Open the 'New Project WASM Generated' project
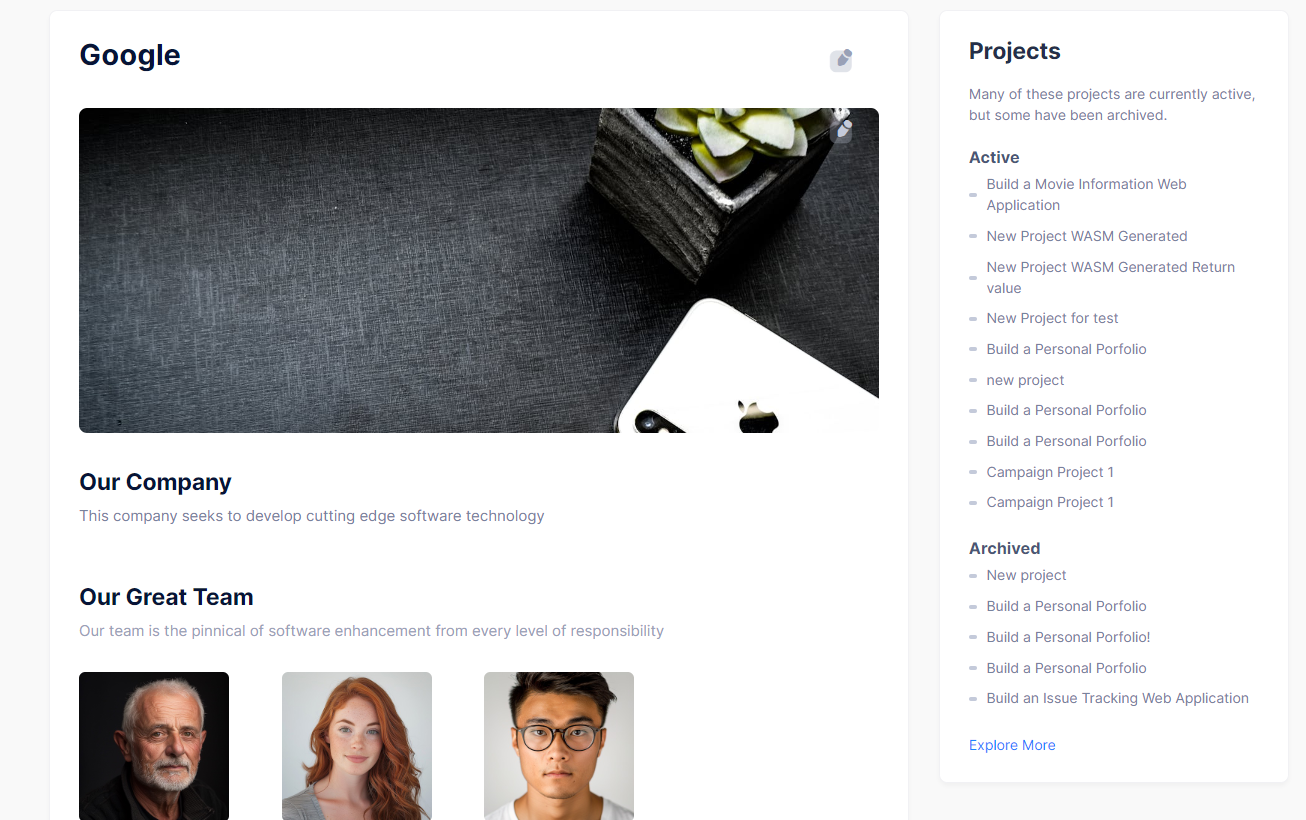The width and height of the screenshot is (1306, 820). [x=1087, y=236]
